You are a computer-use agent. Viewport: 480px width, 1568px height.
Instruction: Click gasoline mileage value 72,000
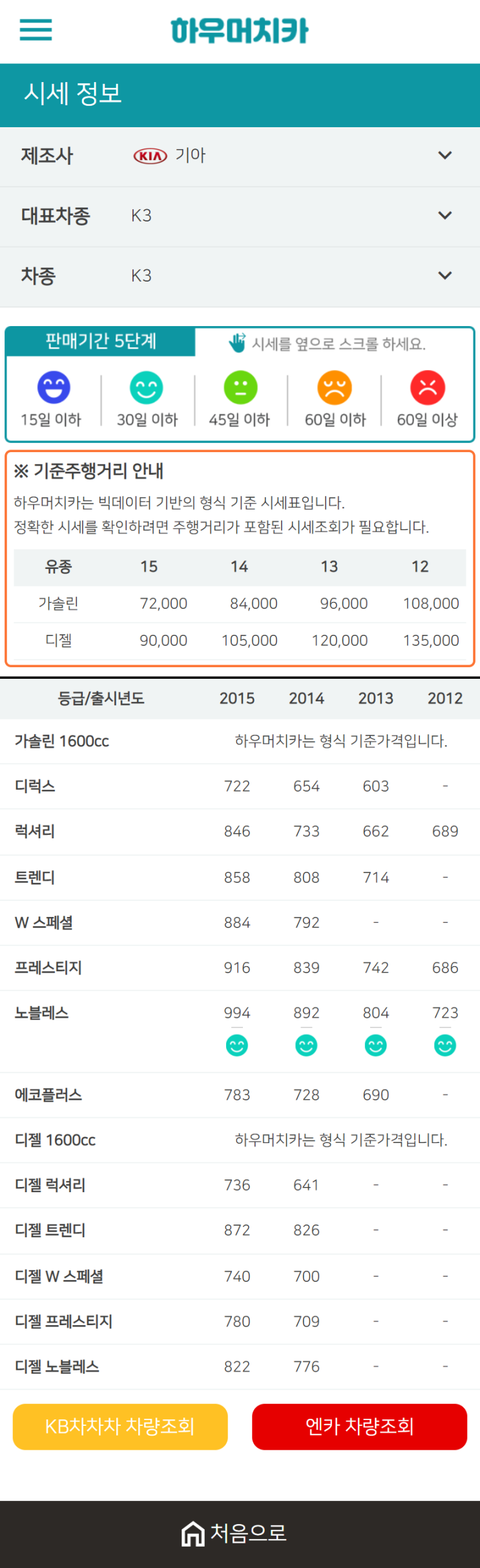(x=163, y=604)
